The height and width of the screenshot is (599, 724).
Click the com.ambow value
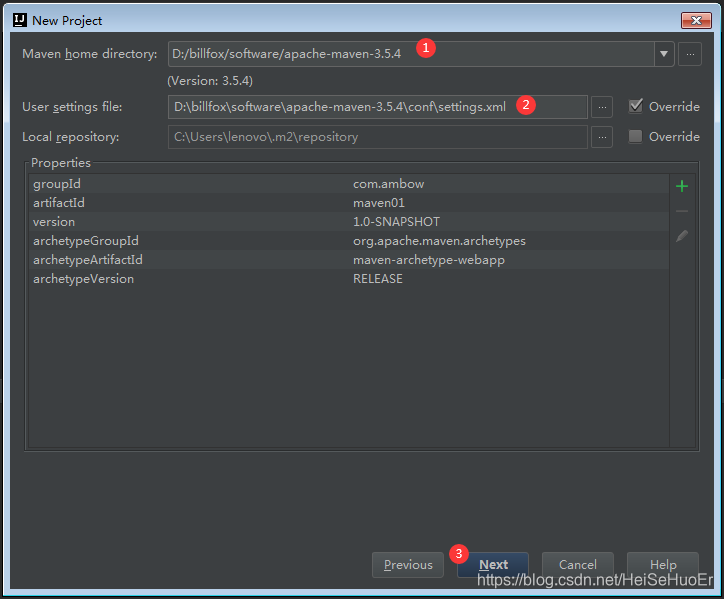click(x=388, y=184)
